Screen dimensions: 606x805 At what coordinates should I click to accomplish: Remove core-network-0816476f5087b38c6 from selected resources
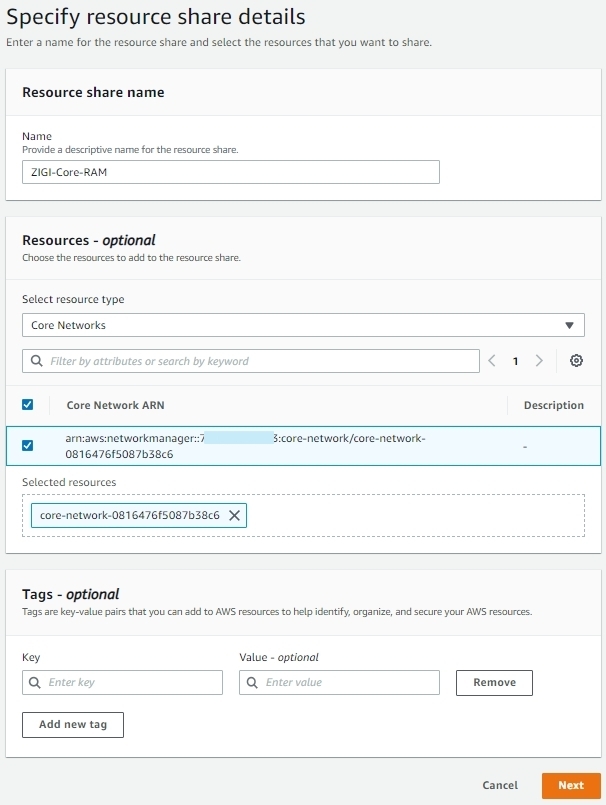(x=234, y=515)
